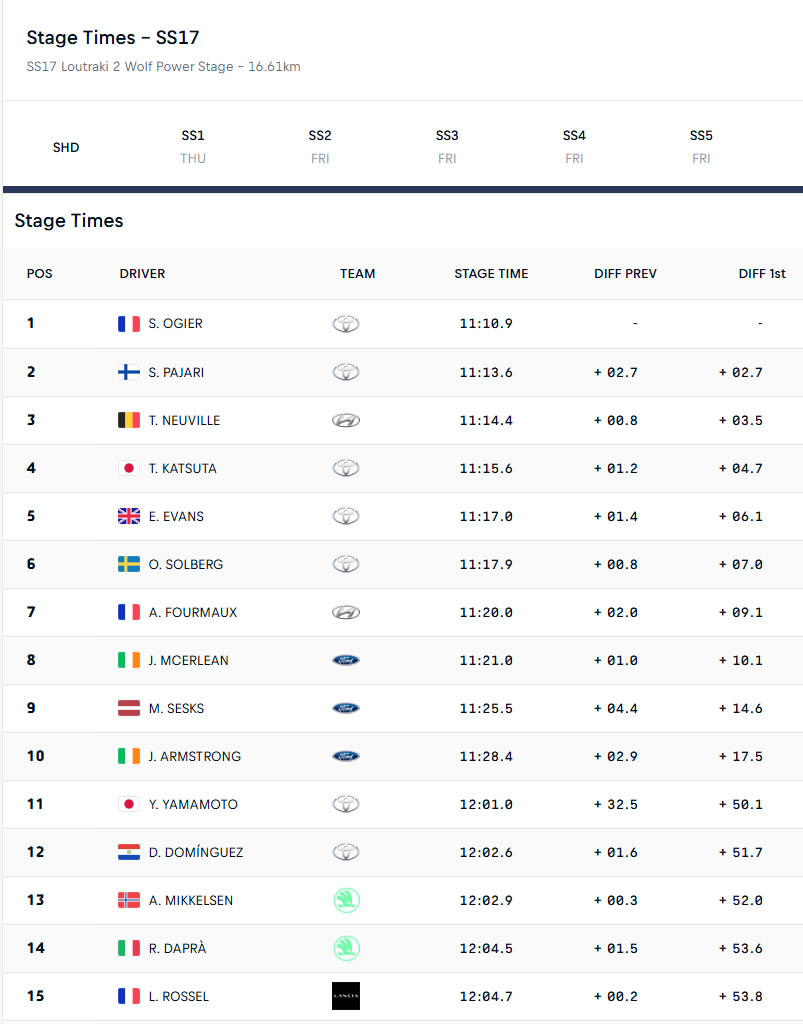
Task: Click the DIFF PREV column header
Action: [x=625, y=274]
